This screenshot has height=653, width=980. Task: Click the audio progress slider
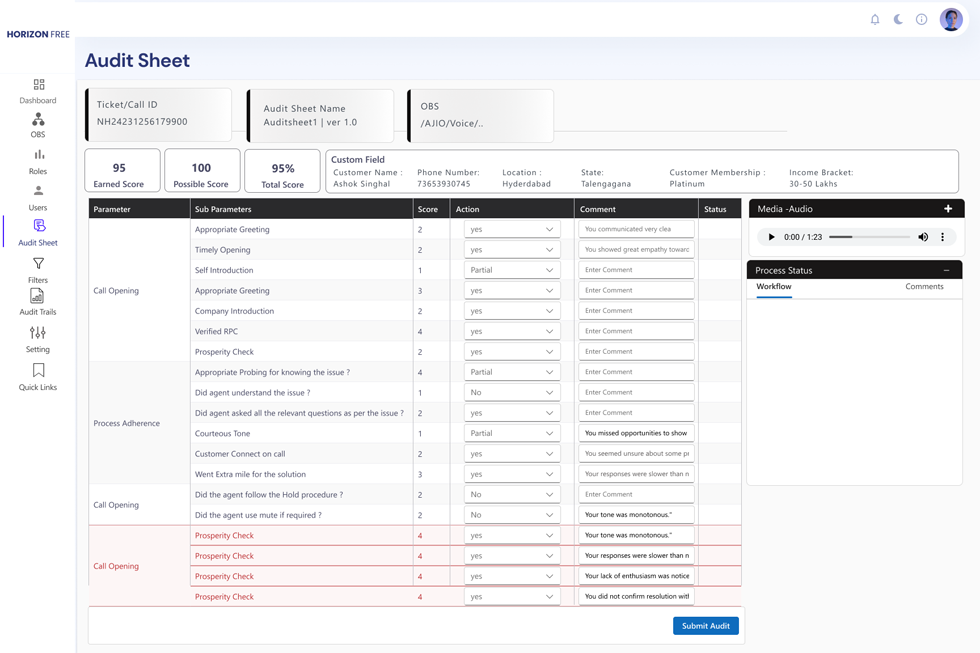coord(869,237)
